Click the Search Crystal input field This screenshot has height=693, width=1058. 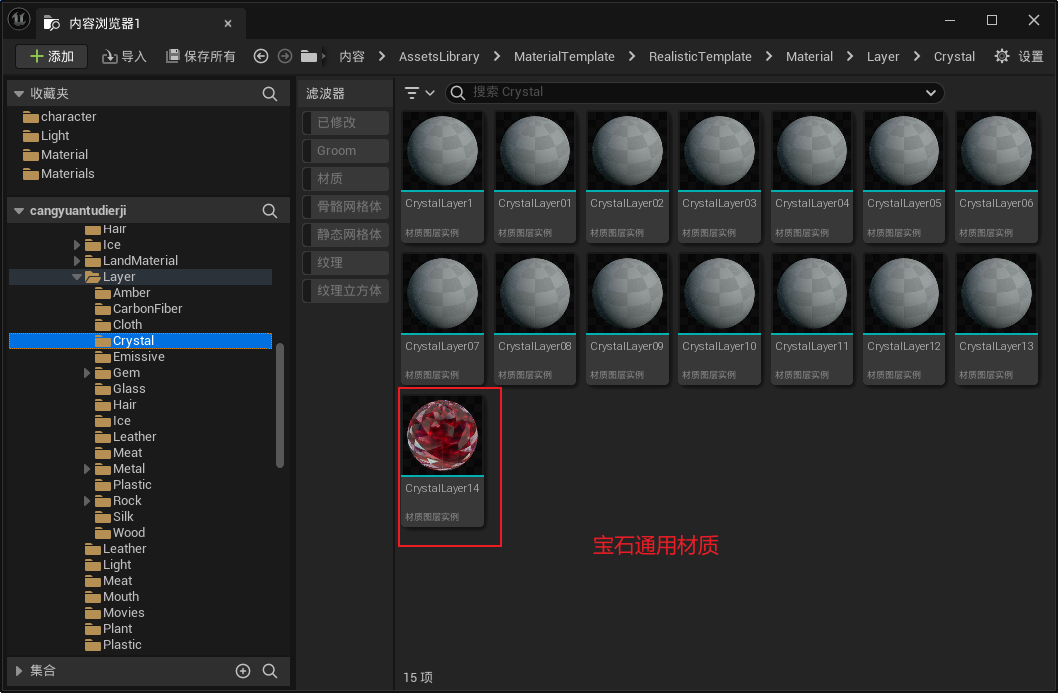pos(690,93)
